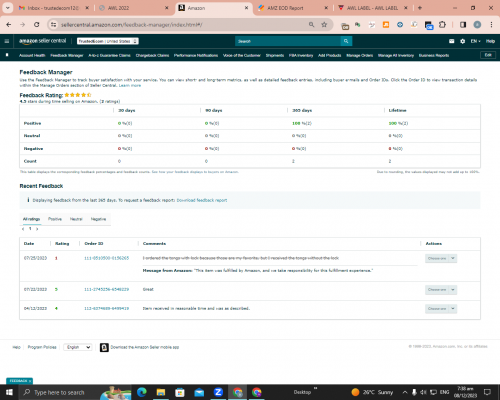Open the footer language select box

coord(78,347)
